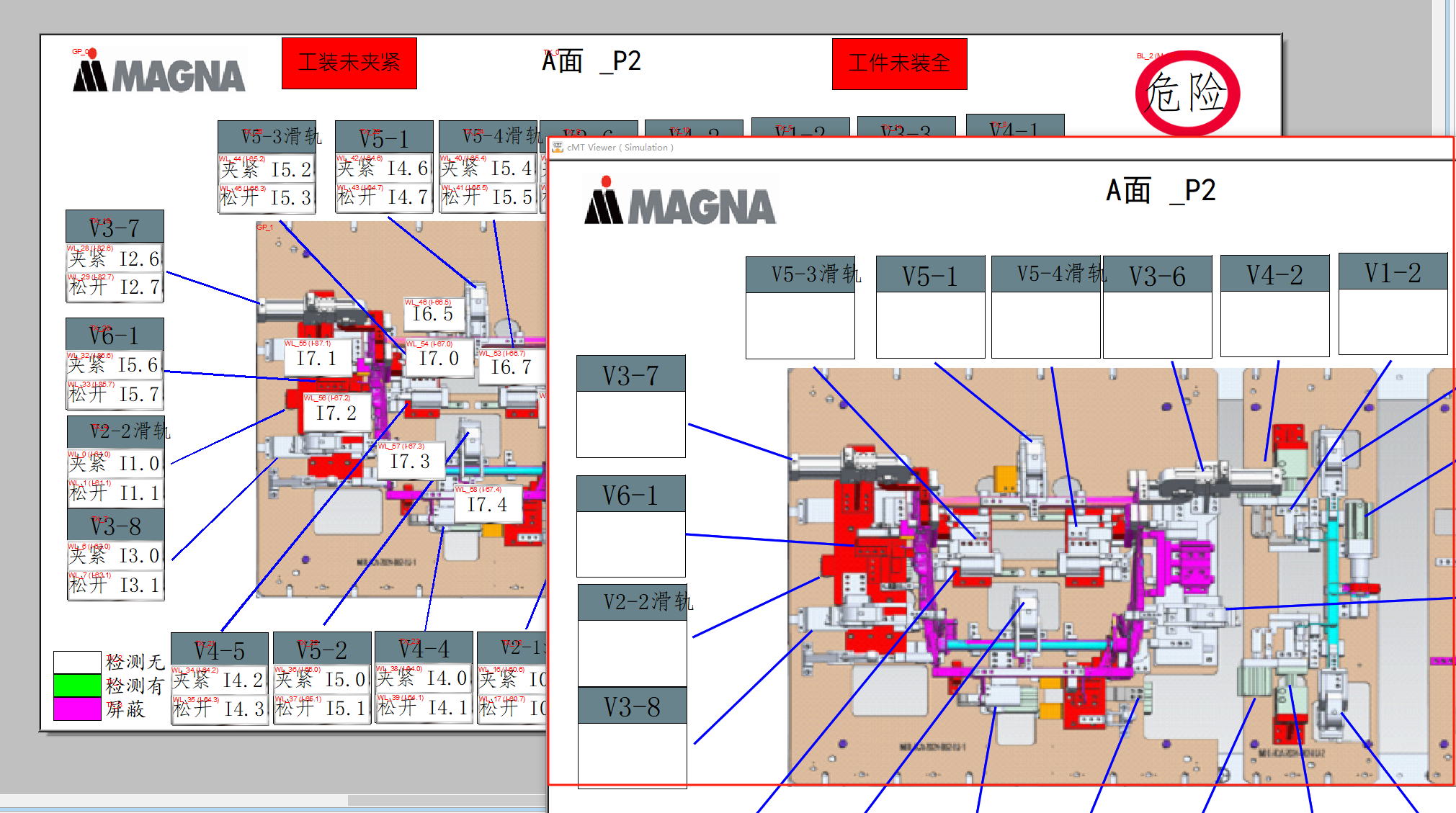The image size is (1456, 813).
Task: Select the 松开 I4.7 indicator under V5-1
Action: [x=384, y=197]
